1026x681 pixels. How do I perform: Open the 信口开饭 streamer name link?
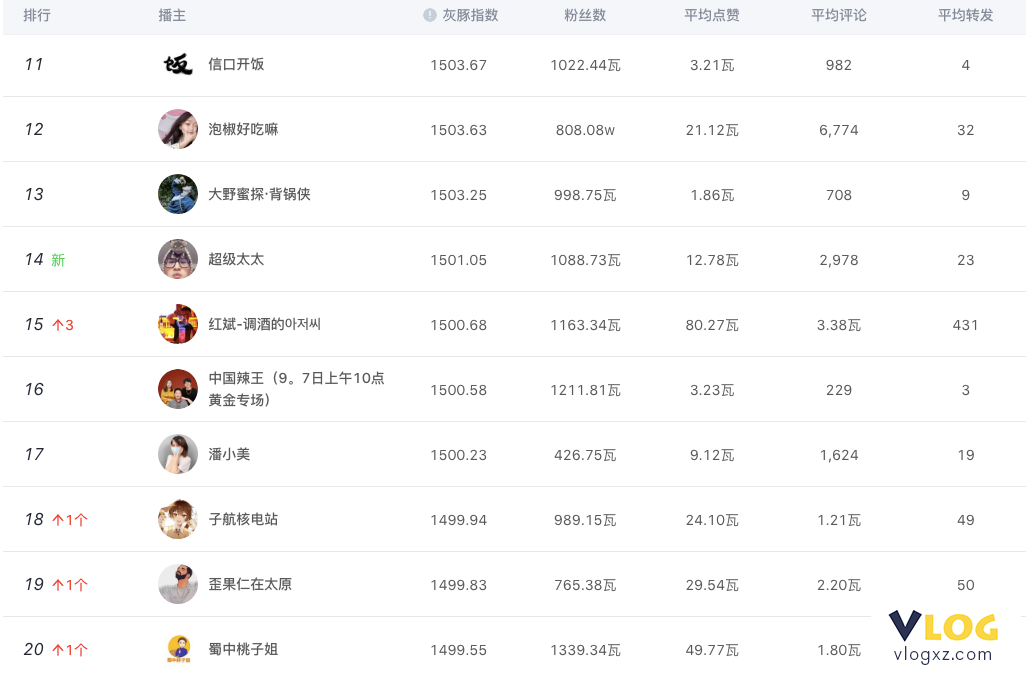tap(236, 64)
